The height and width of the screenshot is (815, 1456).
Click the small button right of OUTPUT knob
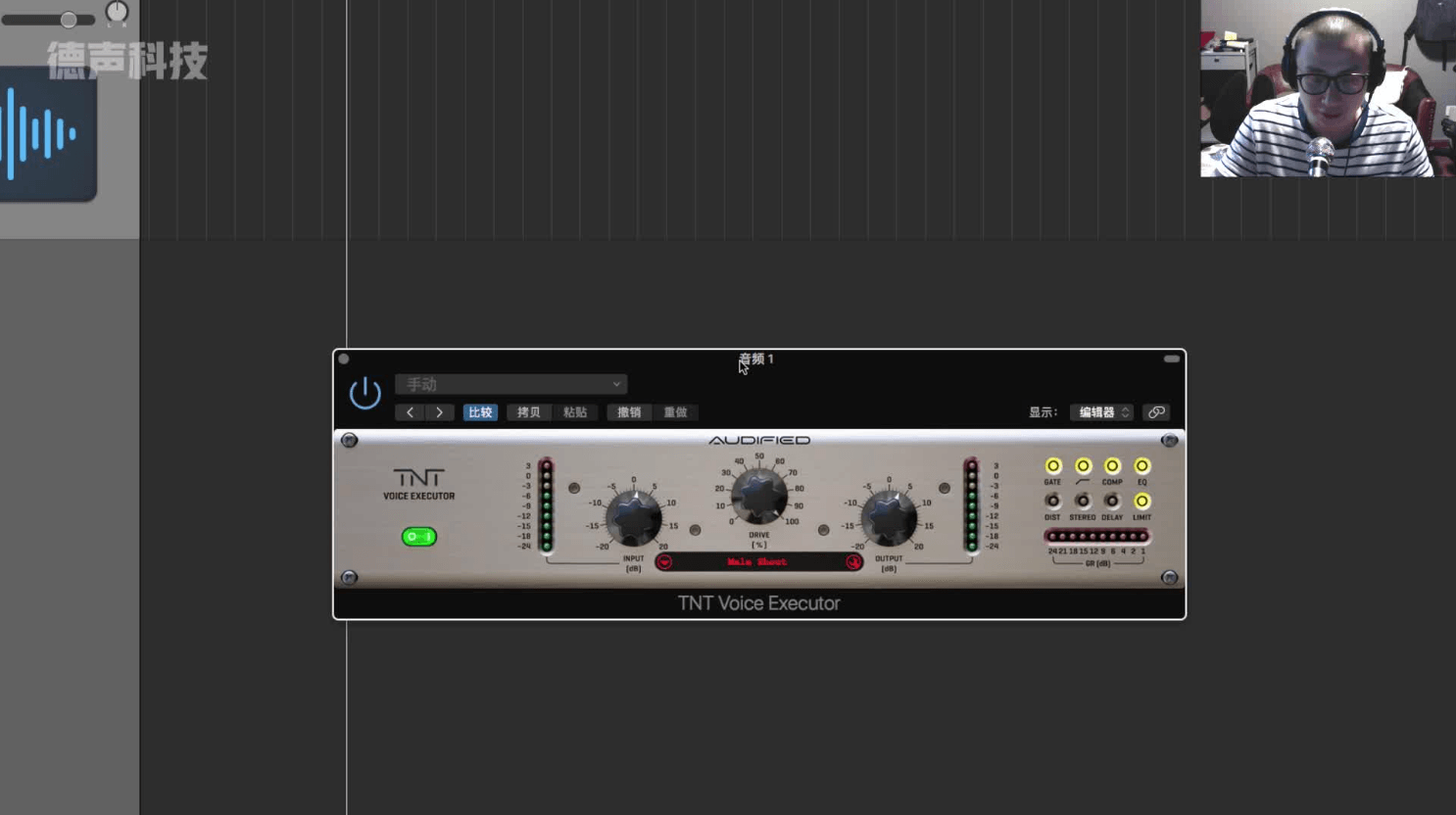click(945, 488)
